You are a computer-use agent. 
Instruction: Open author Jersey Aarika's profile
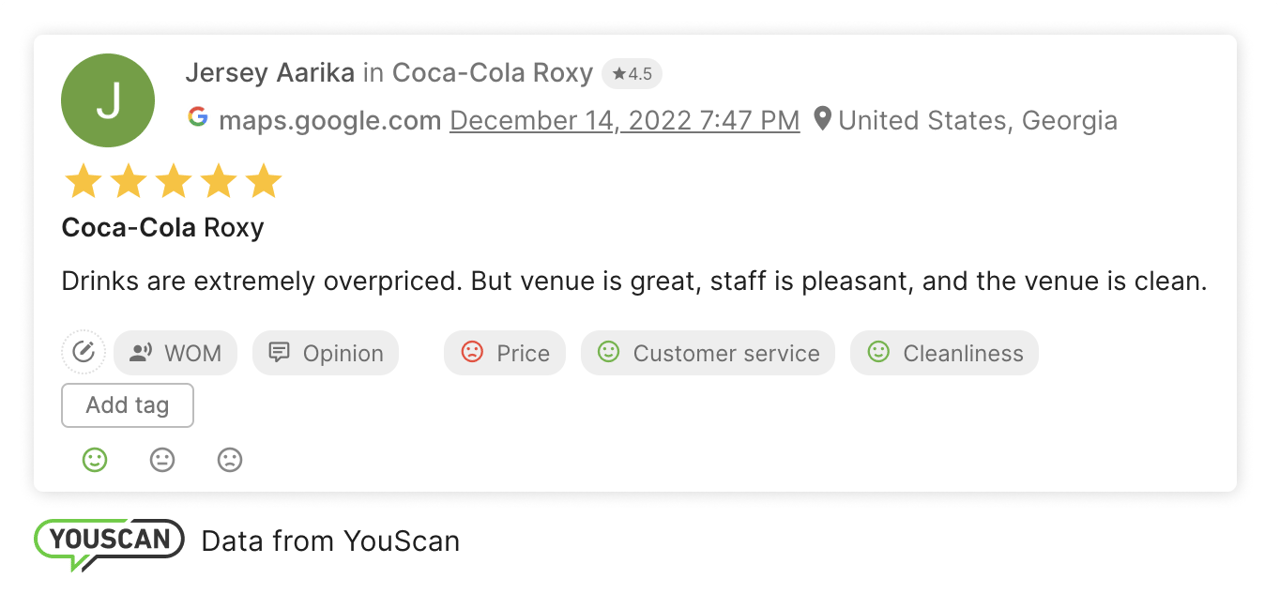click(270, 73)
